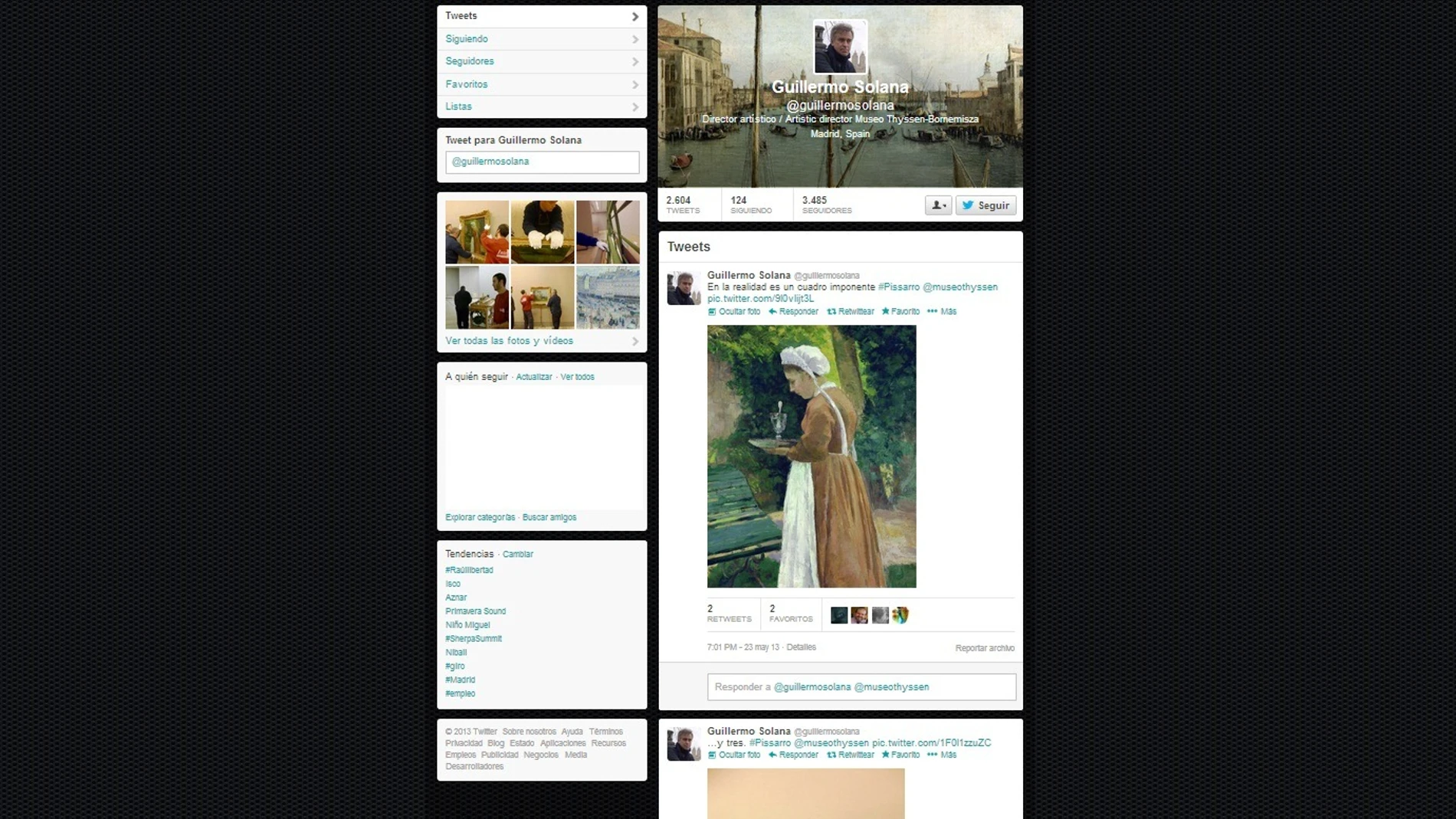Click the 2 Retweets count
1456x819 pixels.
point(729,614)
